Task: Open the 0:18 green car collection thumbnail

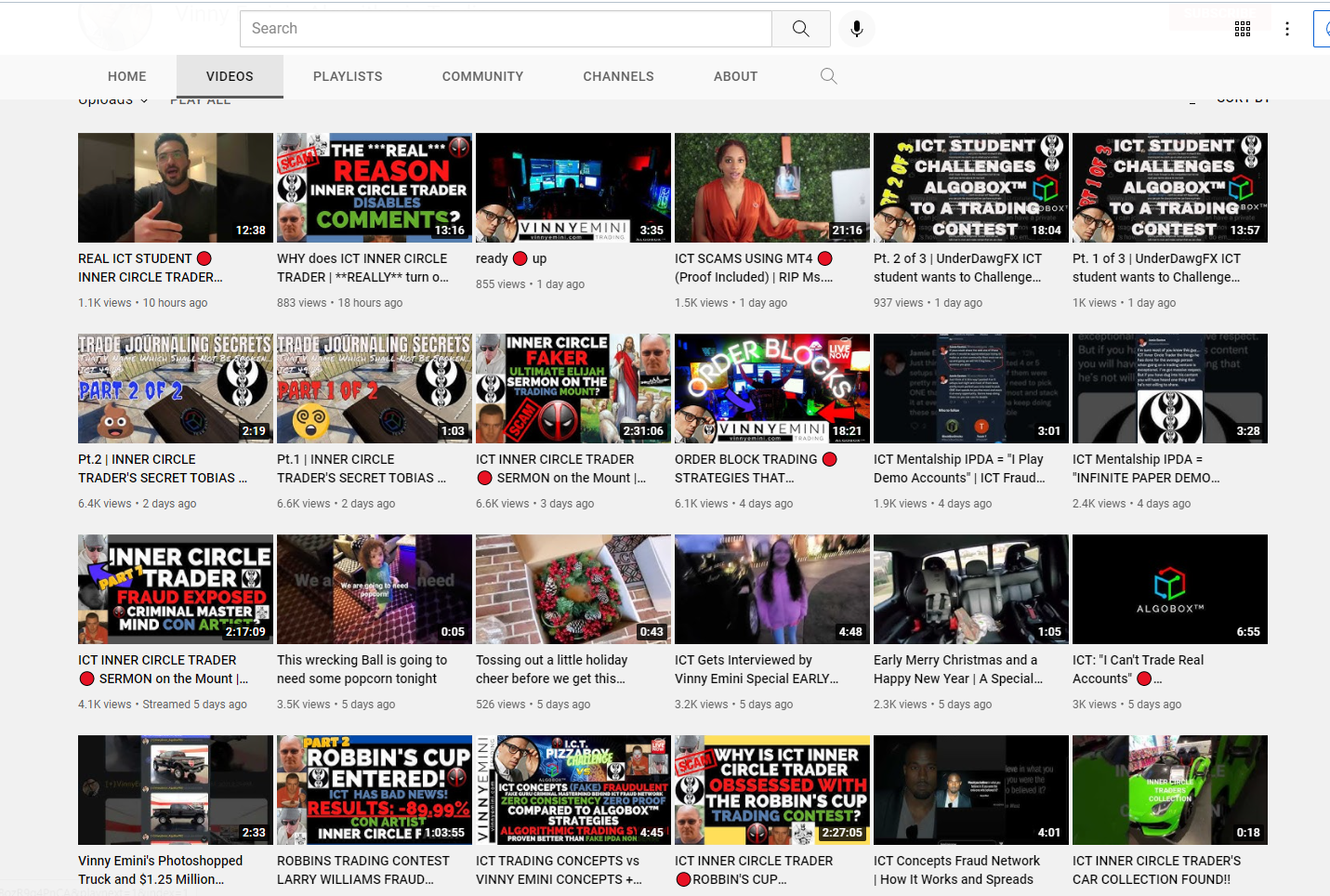Action: pyautogui.click(x=1170, y=790)
